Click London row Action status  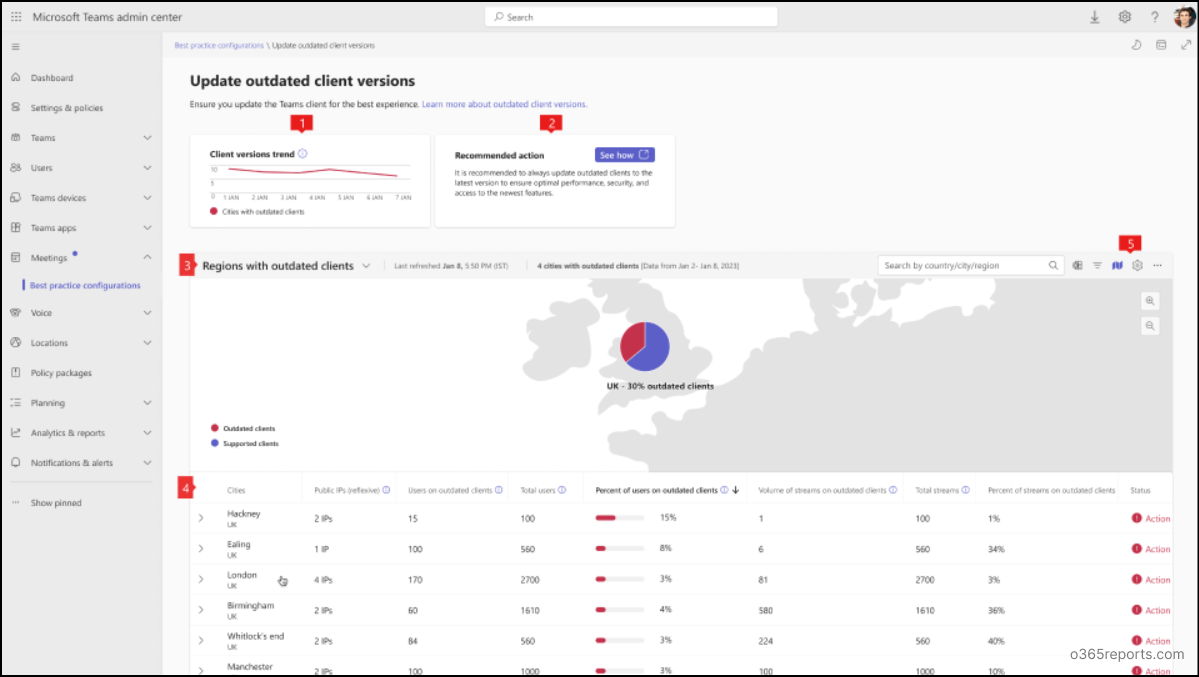1151,580
